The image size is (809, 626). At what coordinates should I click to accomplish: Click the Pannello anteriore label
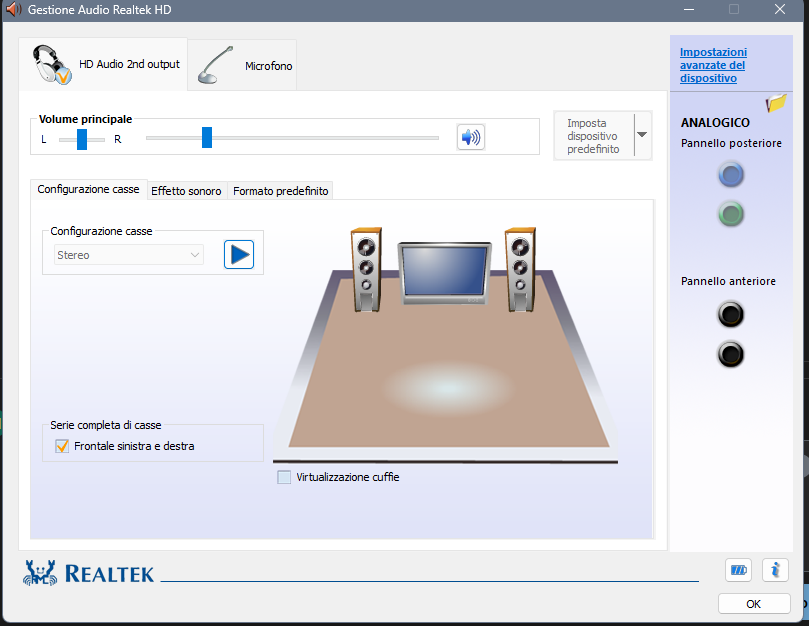728,281
